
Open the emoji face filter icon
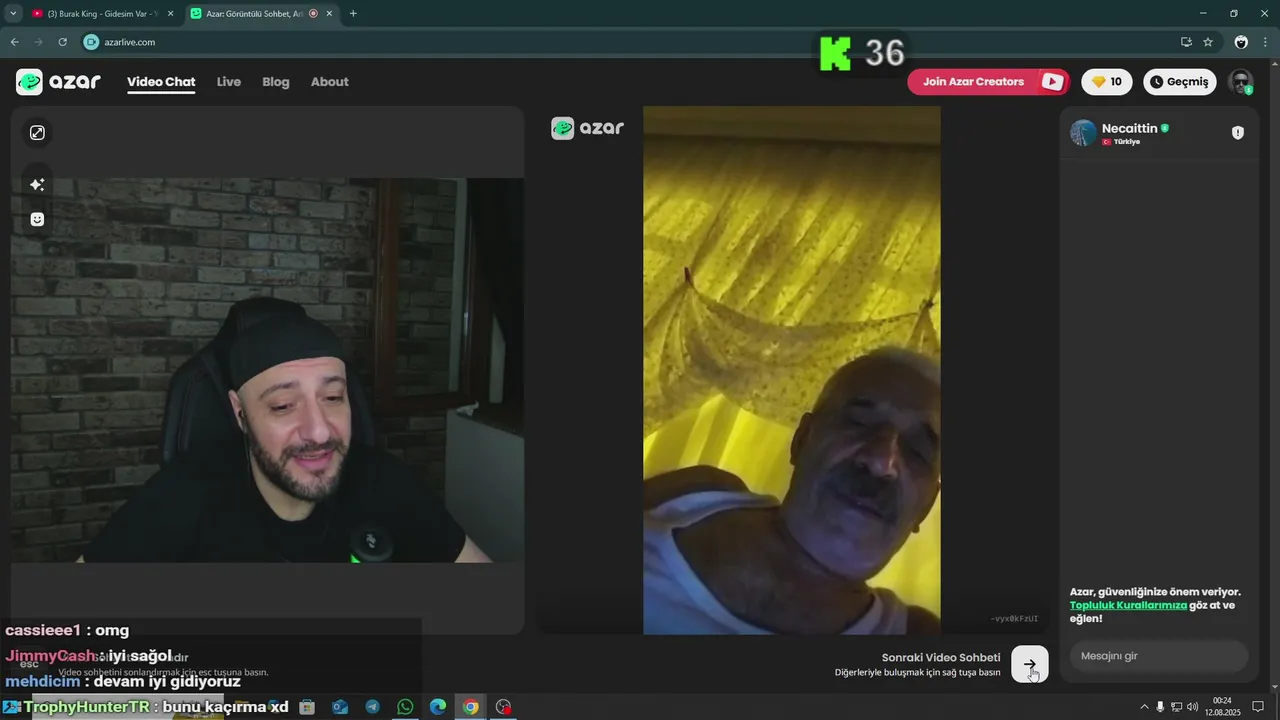tap(37, 219)
